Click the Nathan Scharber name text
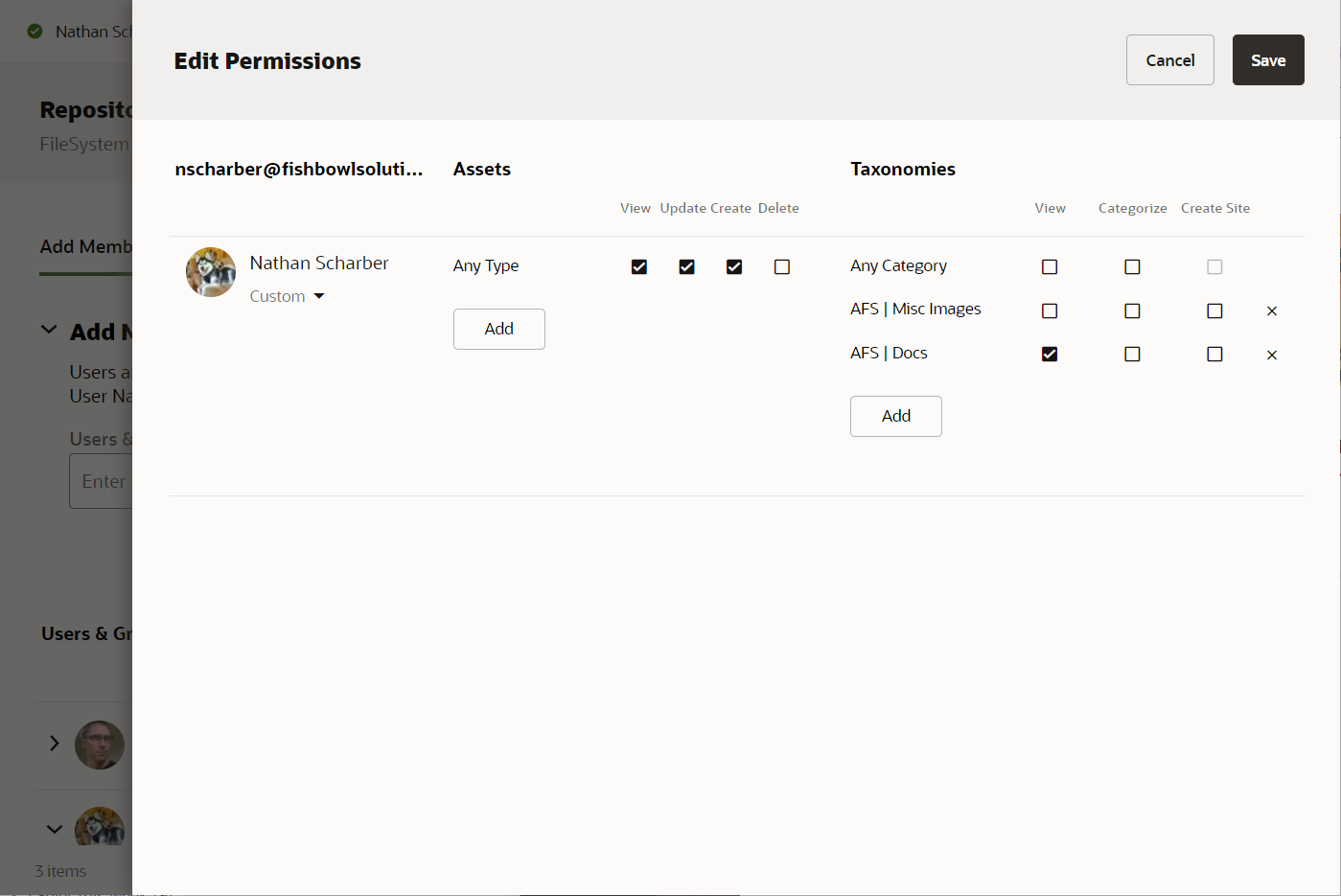The image size is (1341, 896). (319, 264)
